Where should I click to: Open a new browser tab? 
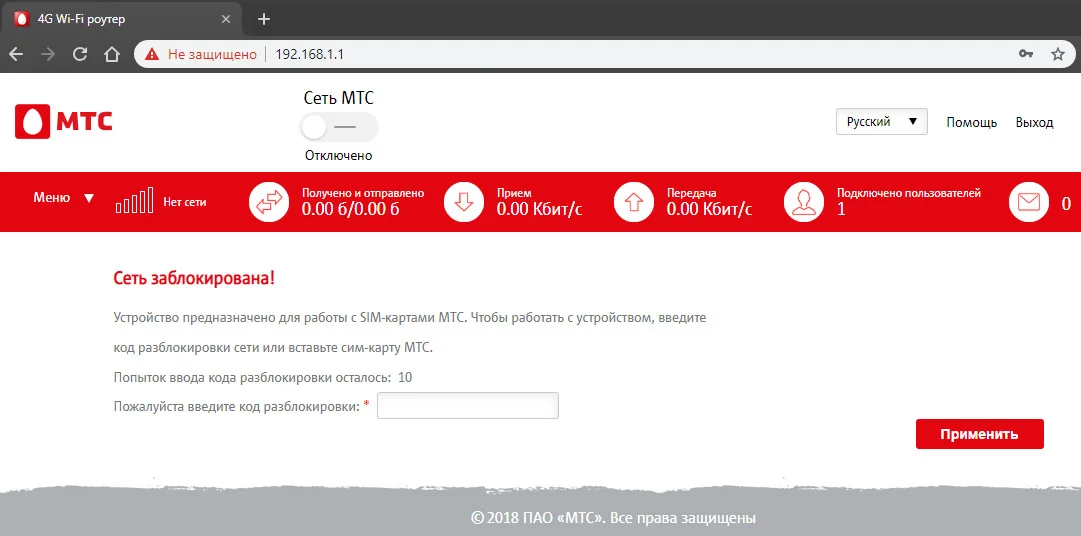tap(263, 19)
